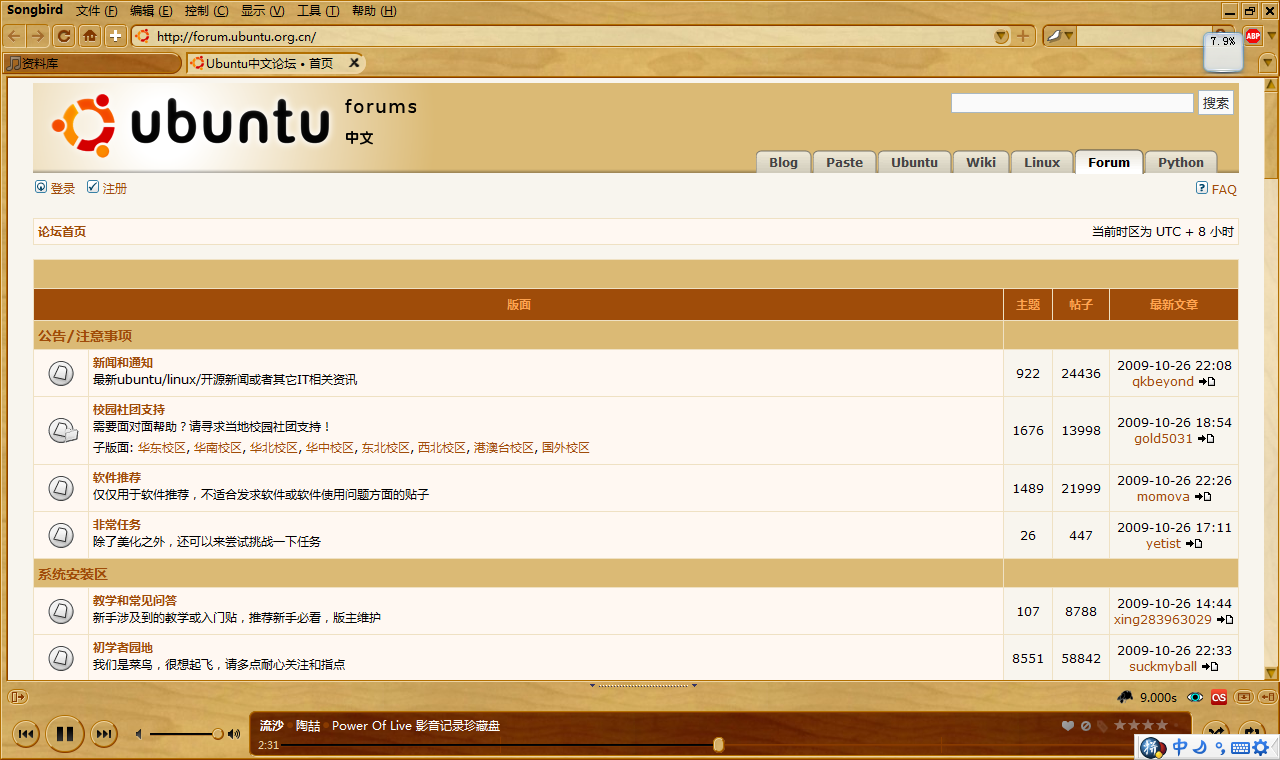Click the song progress seek bar handle
The width and height of the screenshot is (1280, 760).
click(x=718, y=744)
